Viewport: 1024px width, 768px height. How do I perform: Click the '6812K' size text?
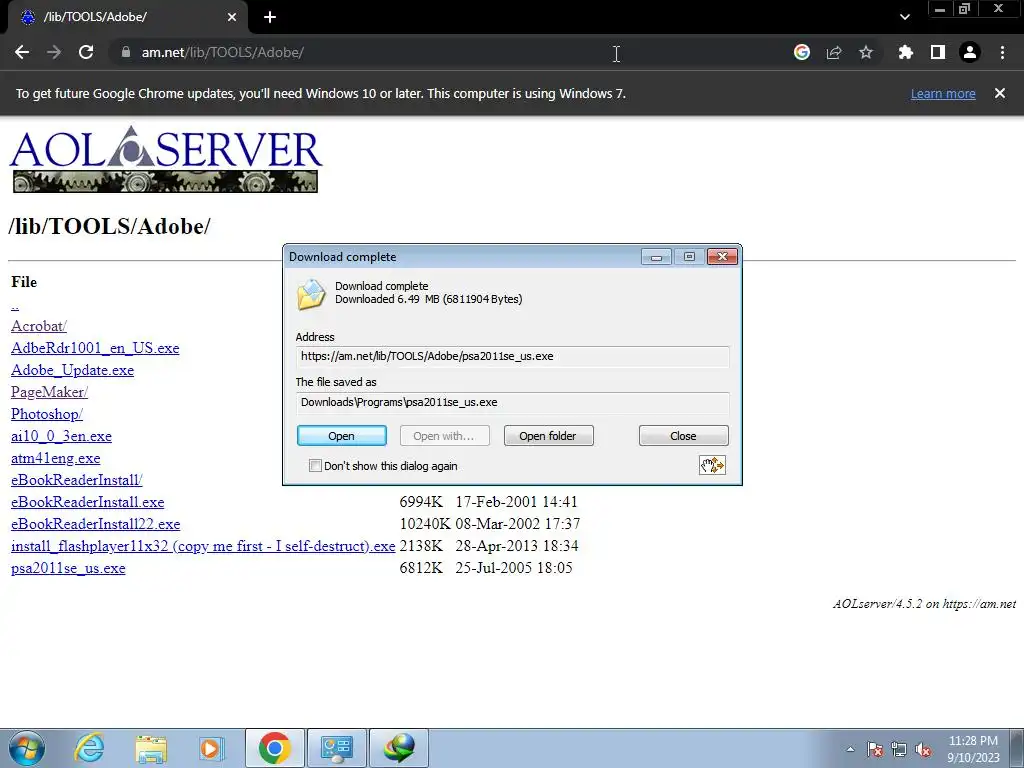[421, 568]
